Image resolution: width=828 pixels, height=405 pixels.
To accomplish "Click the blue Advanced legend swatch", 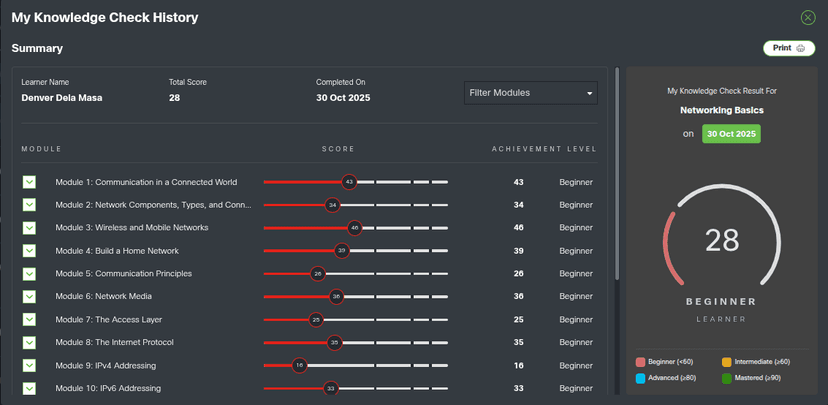I will click(x=639, y=378).
